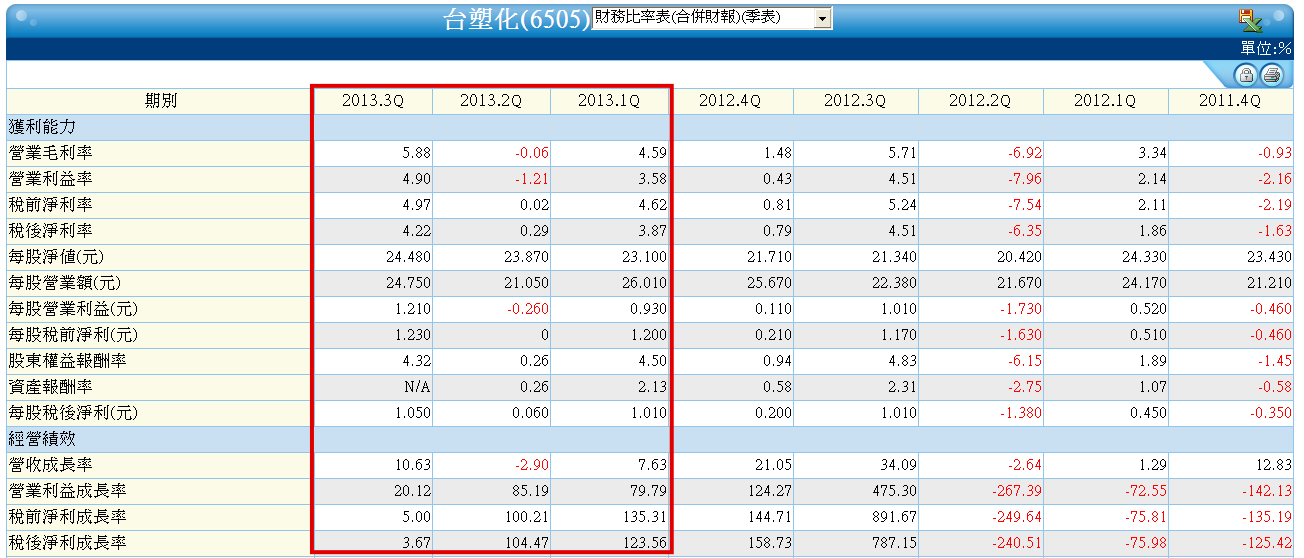Select 稅後淨利率 value 3.87 for 2013.1Q

652,231
